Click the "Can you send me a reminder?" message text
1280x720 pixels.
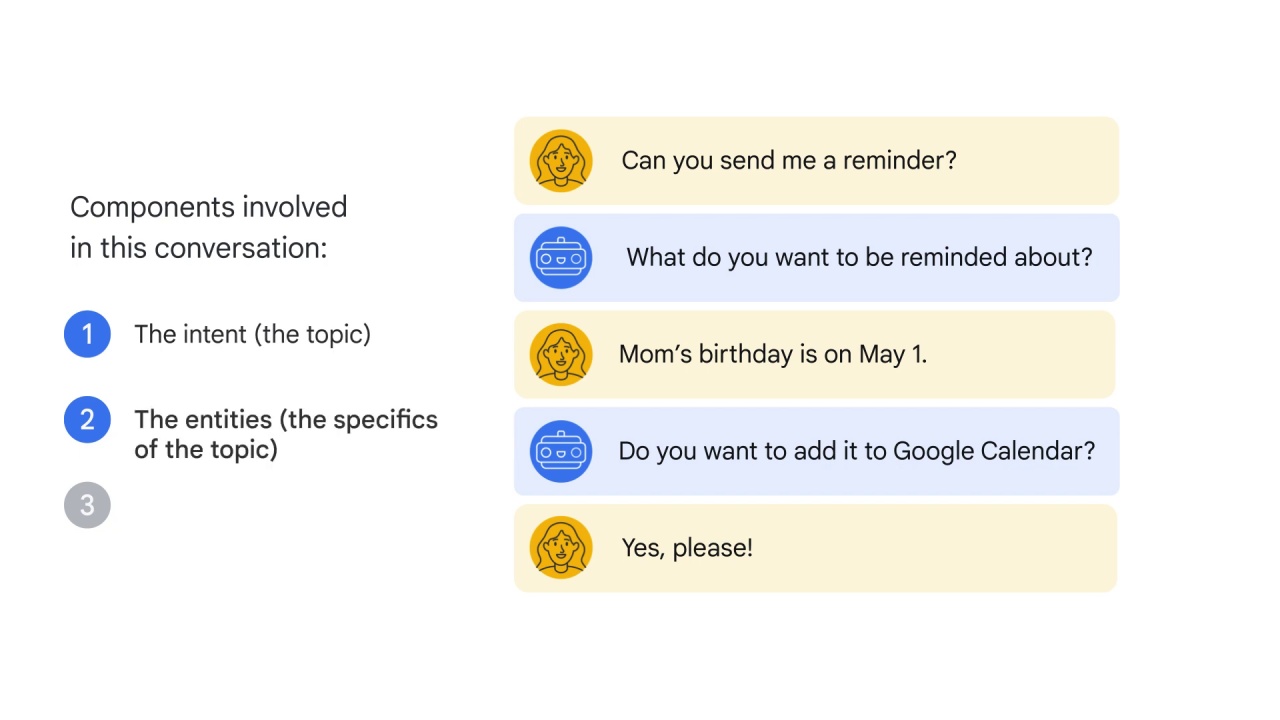pos(789,161)
